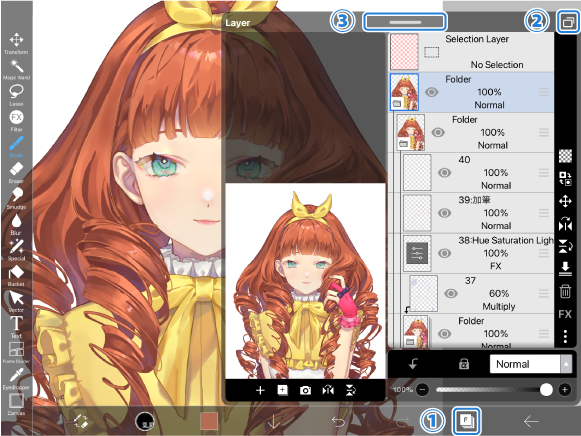Click the camera import photo icon

[x=305, y=390]
